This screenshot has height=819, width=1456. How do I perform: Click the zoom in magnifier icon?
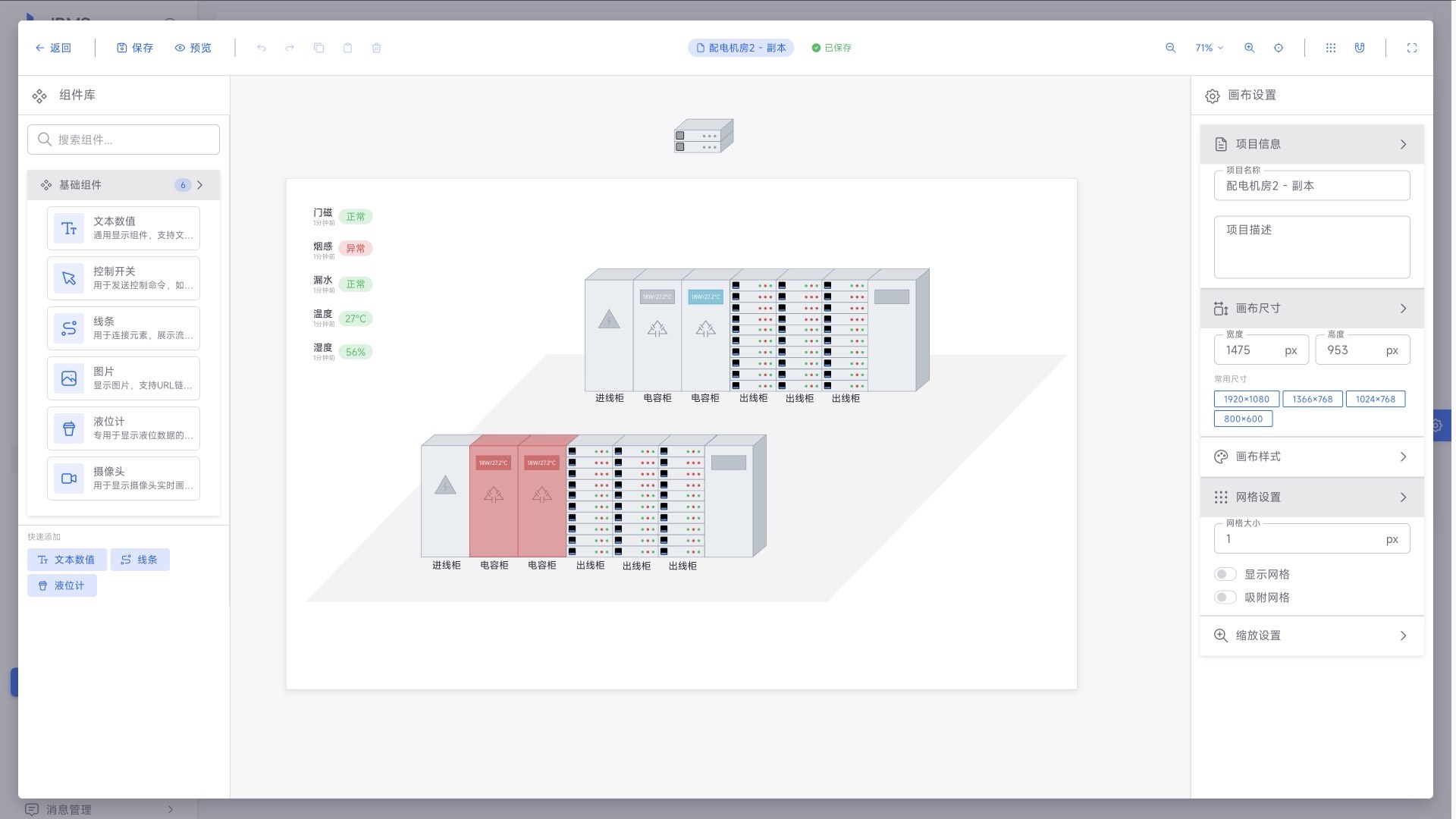(1249, 48)
